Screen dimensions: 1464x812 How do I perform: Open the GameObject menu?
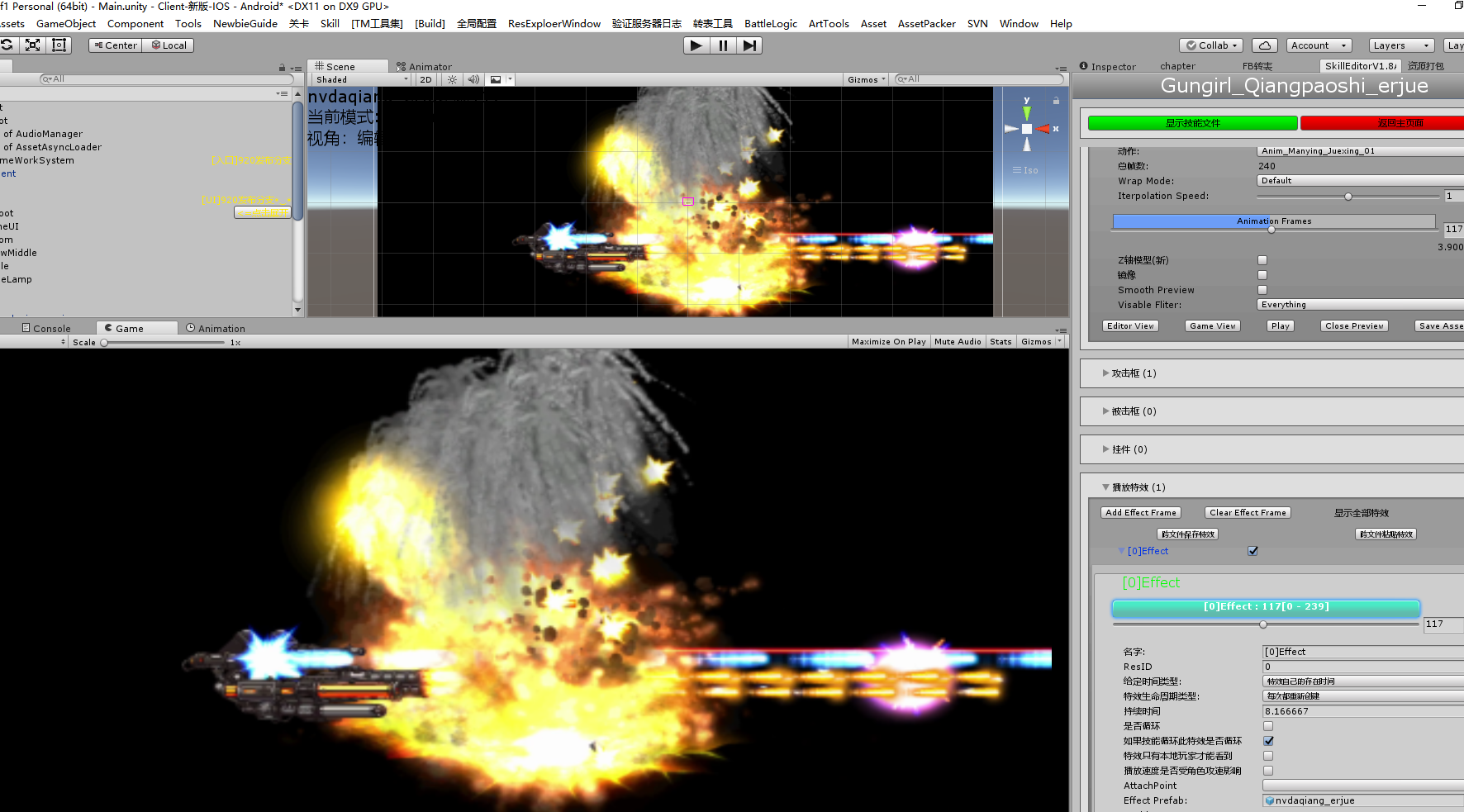tap(66, 24)
